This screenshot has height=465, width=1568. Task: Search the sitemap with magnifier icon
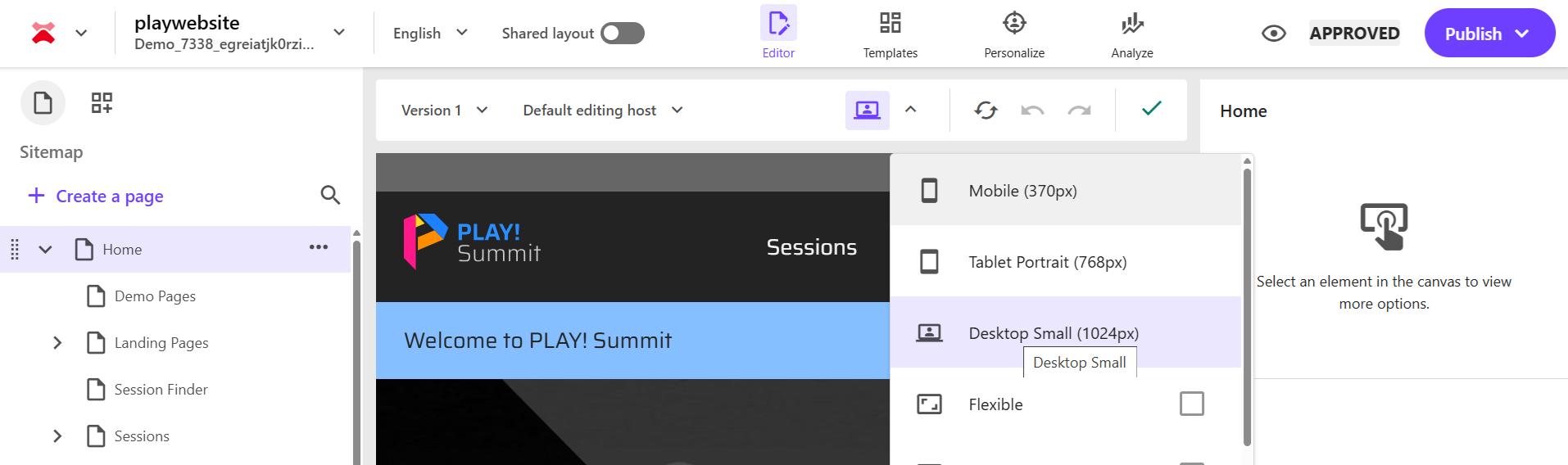[x=330, y=195]
